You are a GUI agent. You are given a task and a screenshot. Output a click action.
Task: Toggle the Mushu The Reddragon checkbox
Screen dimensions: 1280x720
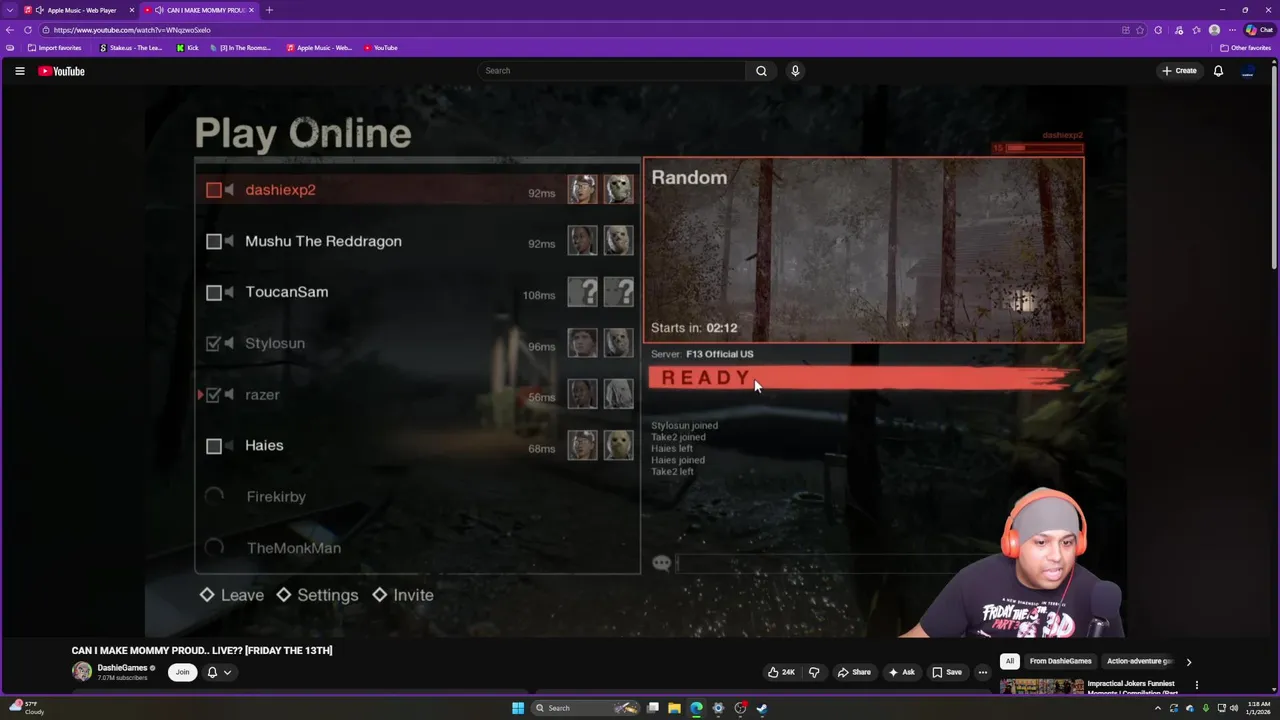coord(213,241)
